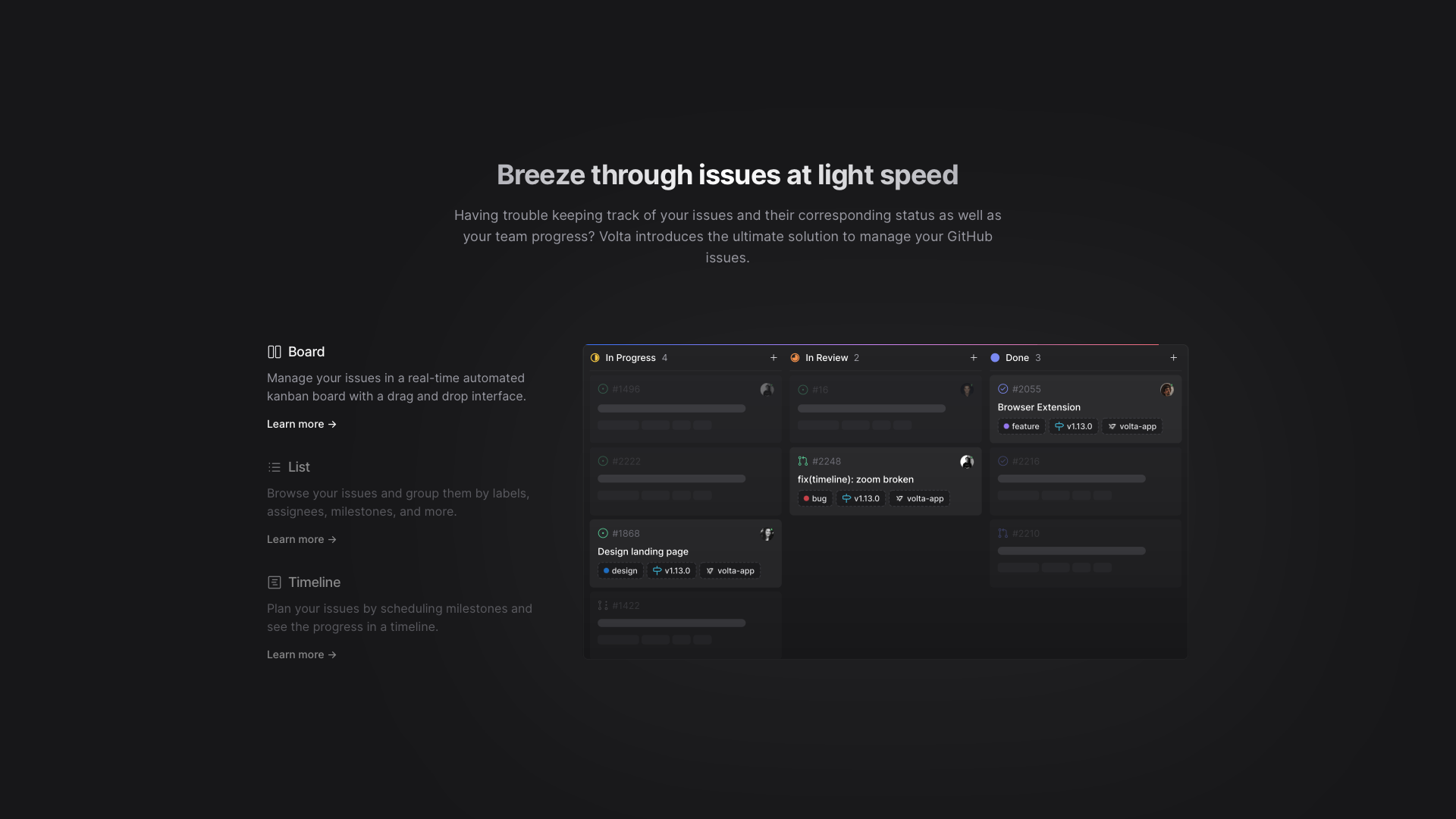Click volta-app tag on Design landing page
The image size is (1456, 819).
point(730,571)
